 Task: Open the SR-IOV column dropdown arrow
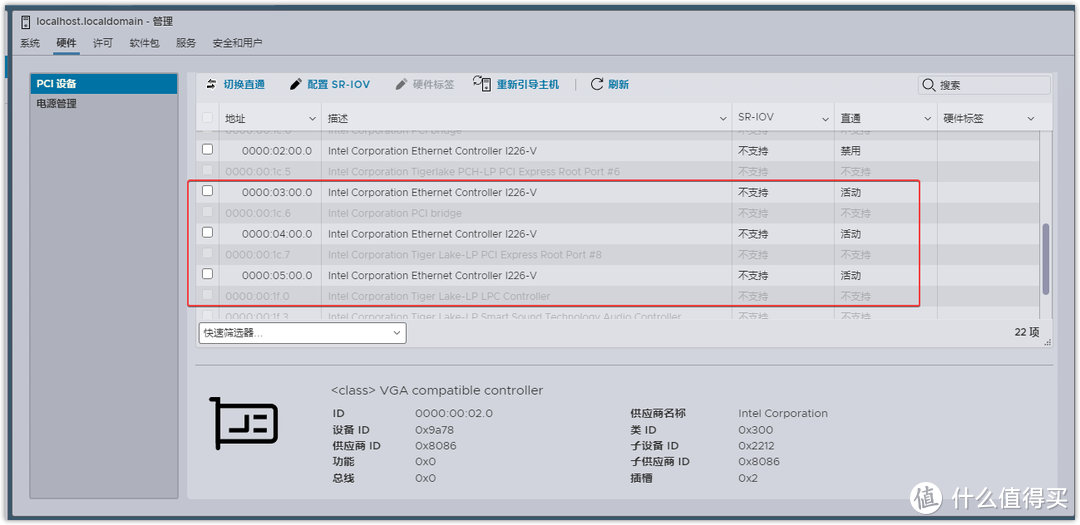click(x=825, y=119)
